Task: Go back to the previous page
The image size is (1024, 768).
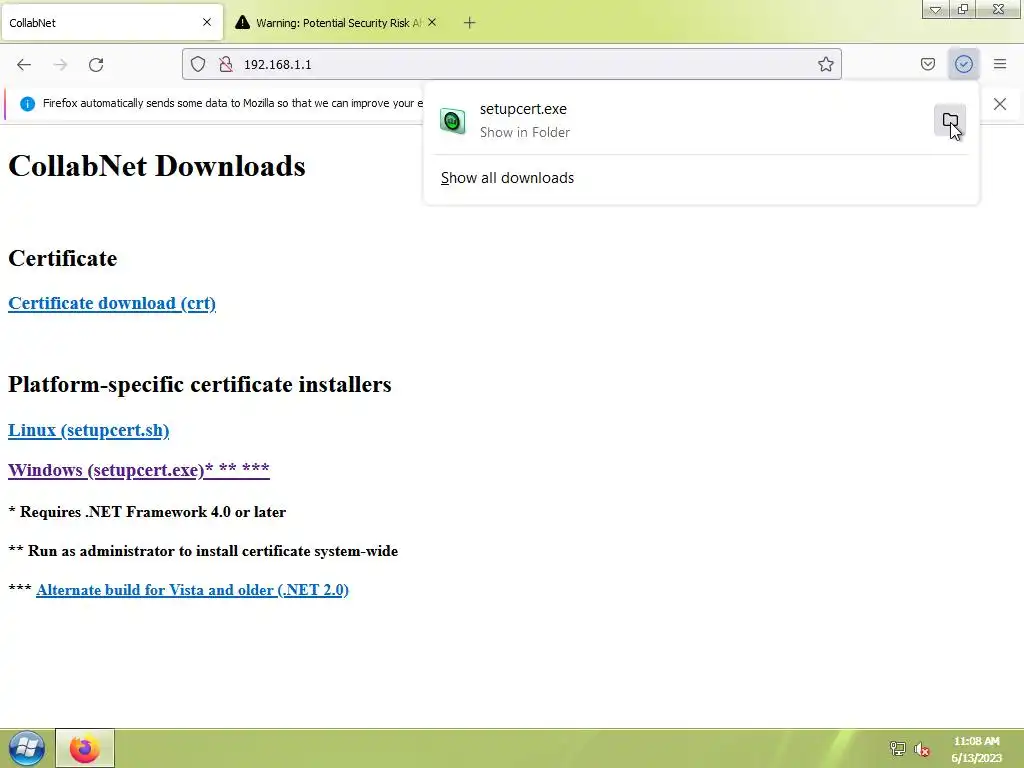Action: (x=24, y=65)
